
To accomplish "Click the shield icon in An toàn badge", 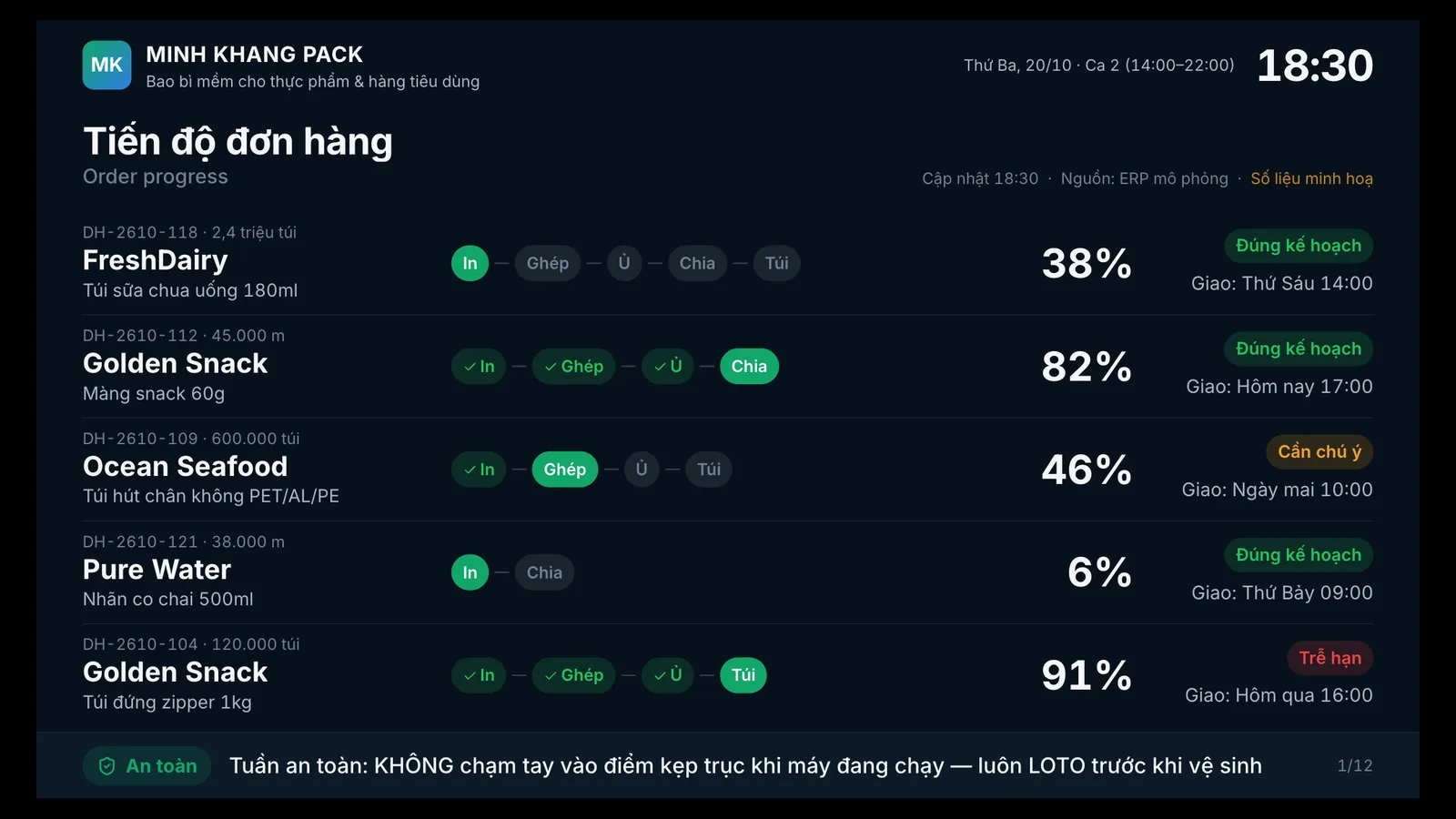I will tap(106, 766).
